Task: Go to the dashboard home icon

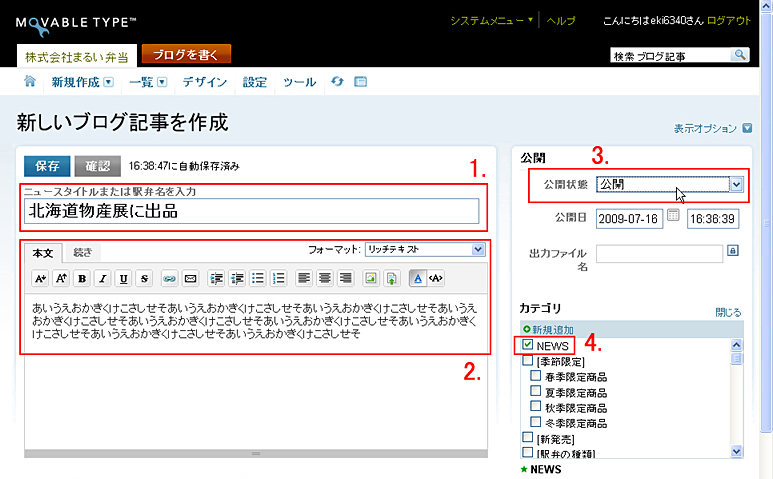Action: (x=30, y=81)
